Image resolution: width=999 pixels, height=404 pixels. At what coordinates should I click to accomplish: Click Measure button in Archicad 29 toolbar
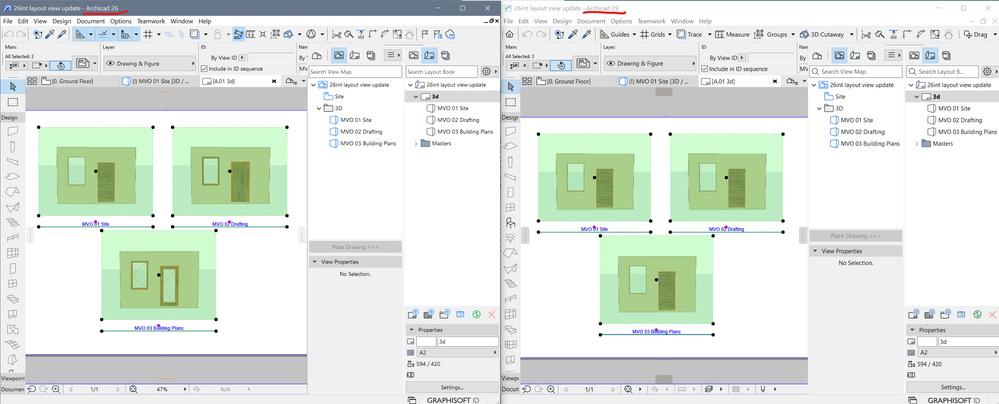pyautogui.click(x=733, y=34)
